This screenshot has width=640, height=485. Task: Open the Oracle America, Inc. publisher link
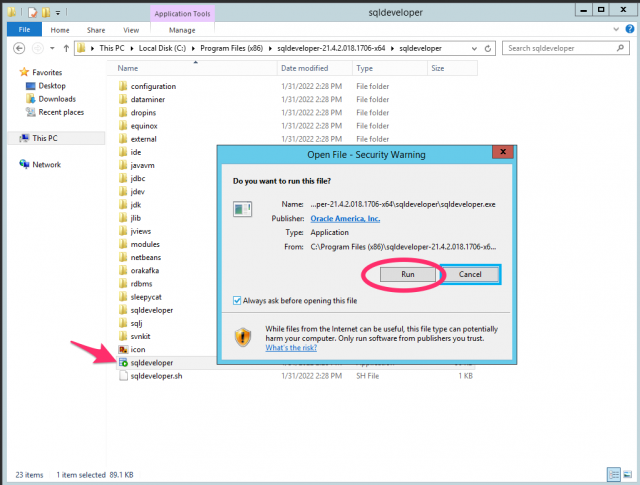coord(345,218)
